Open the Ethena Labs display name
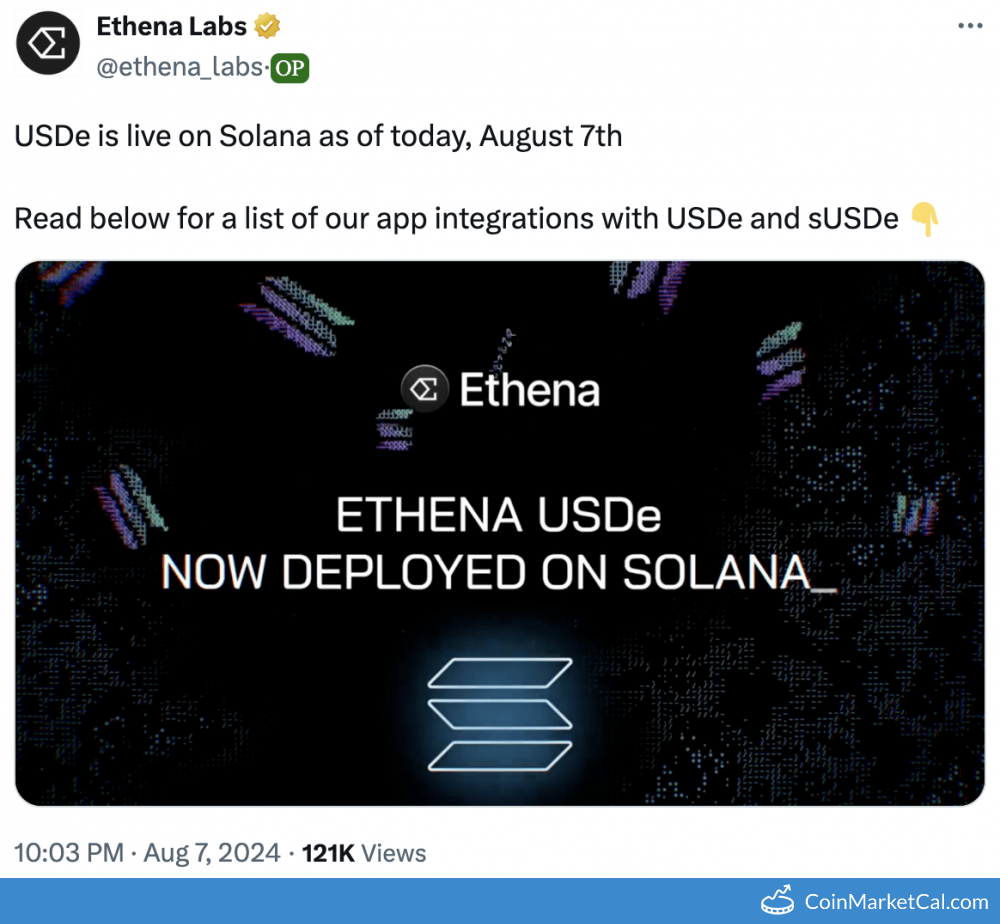This screenshot has height=924, width=1000. point(171,27)
